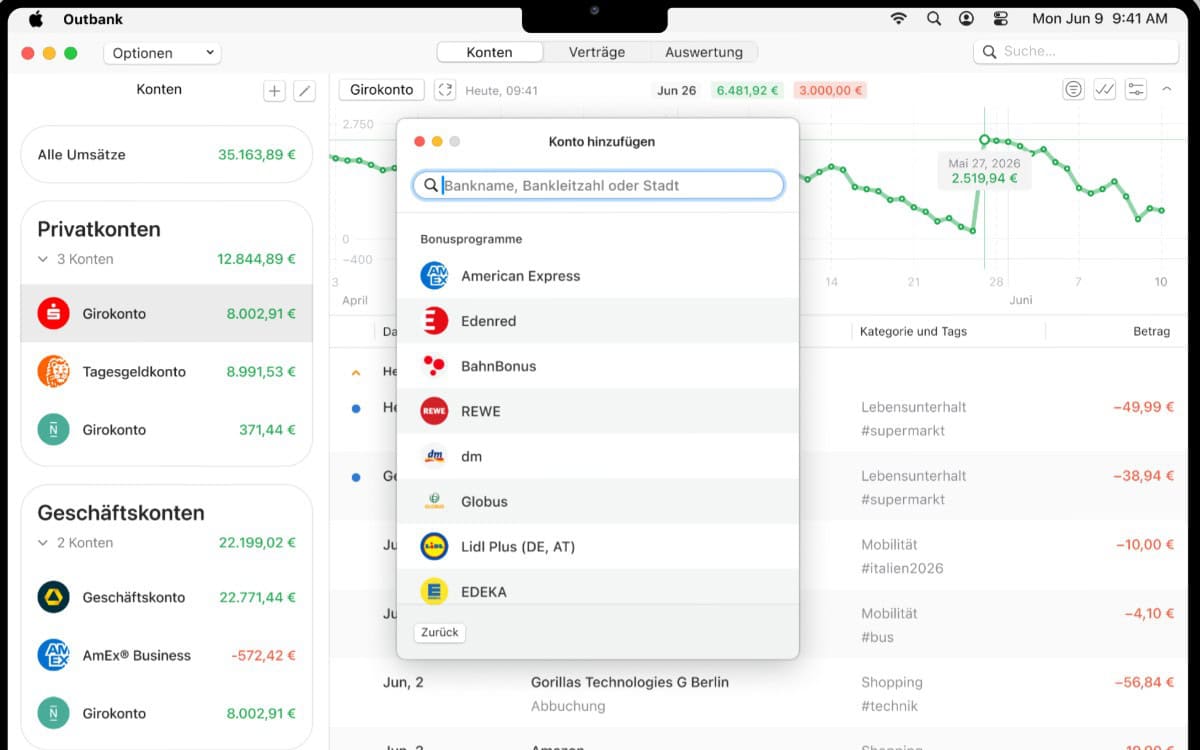Switch to the Konten tab
This screenshot has height=750, width=1200.
[x=490, y=52]
